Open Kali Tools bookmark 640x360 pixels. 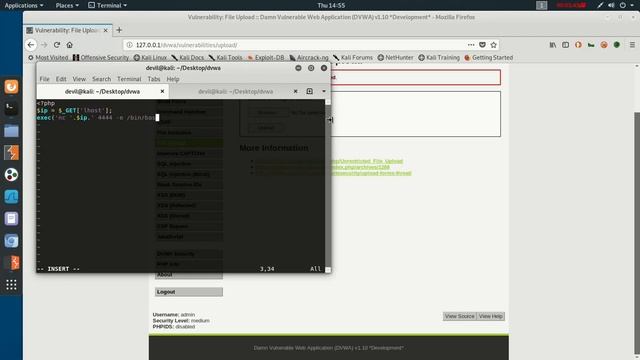[x=226, y=58]
